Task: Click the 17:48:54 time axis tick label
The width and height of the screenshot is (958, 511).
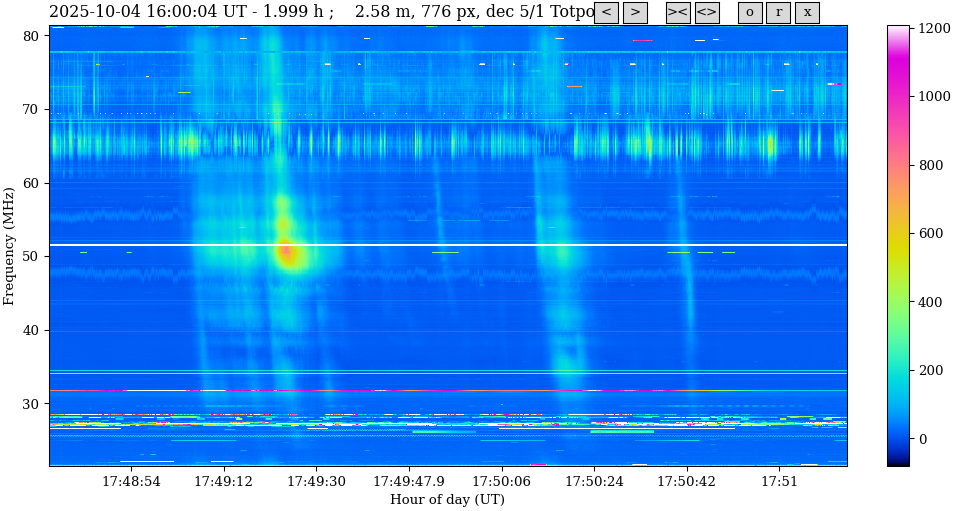Action: tap(131, 482)
